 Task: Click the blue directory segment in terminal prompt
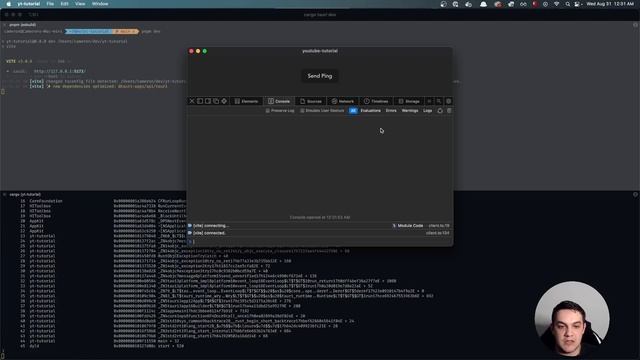(x=89, y=31)
